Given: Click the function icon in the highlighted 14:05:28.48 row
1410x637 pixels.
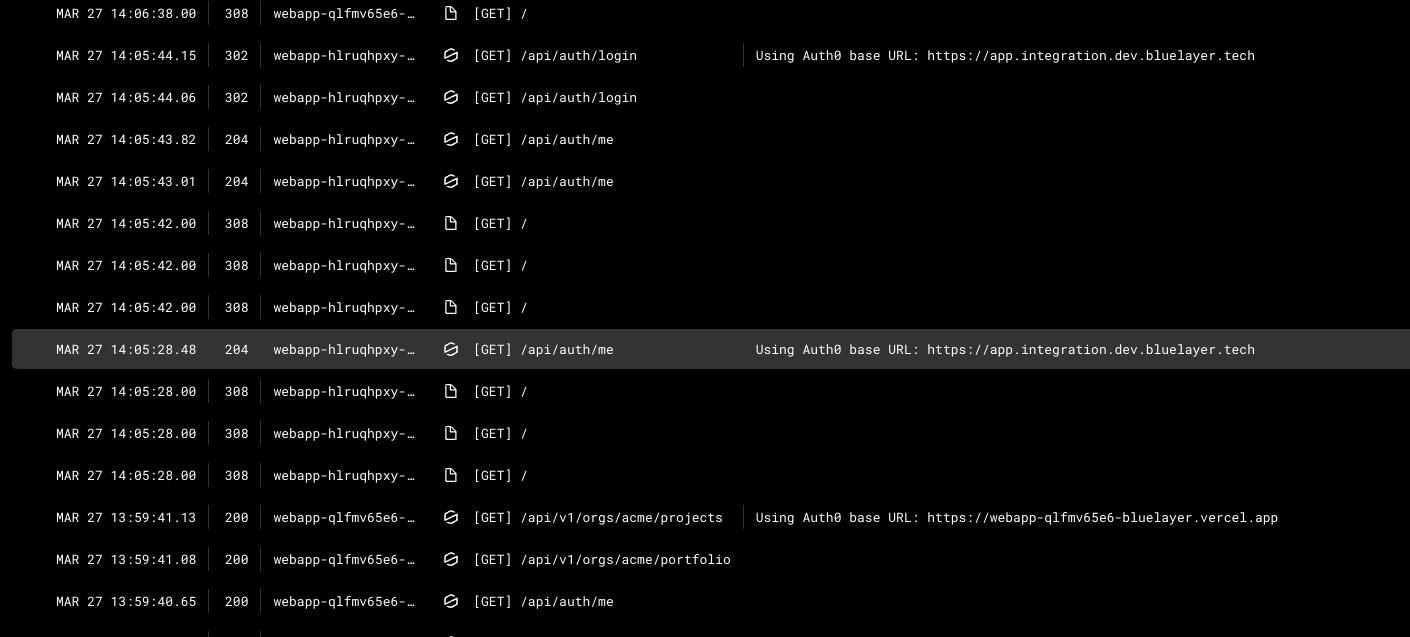Looking at the screenshot, I should pos(450,350).
